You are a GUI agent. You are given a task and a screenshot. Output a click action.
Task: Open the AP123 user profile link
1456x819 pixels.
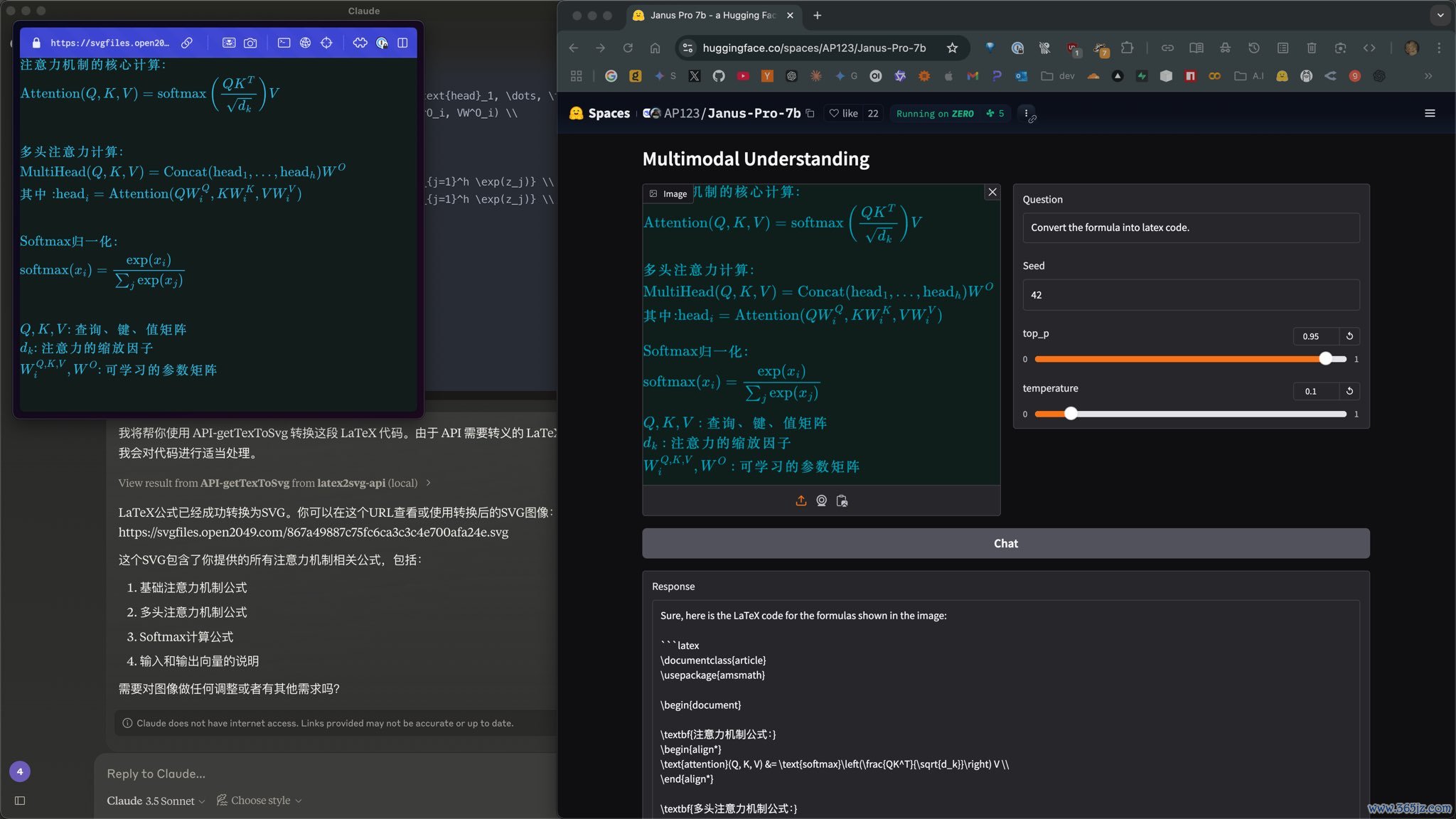pos(681,113)
